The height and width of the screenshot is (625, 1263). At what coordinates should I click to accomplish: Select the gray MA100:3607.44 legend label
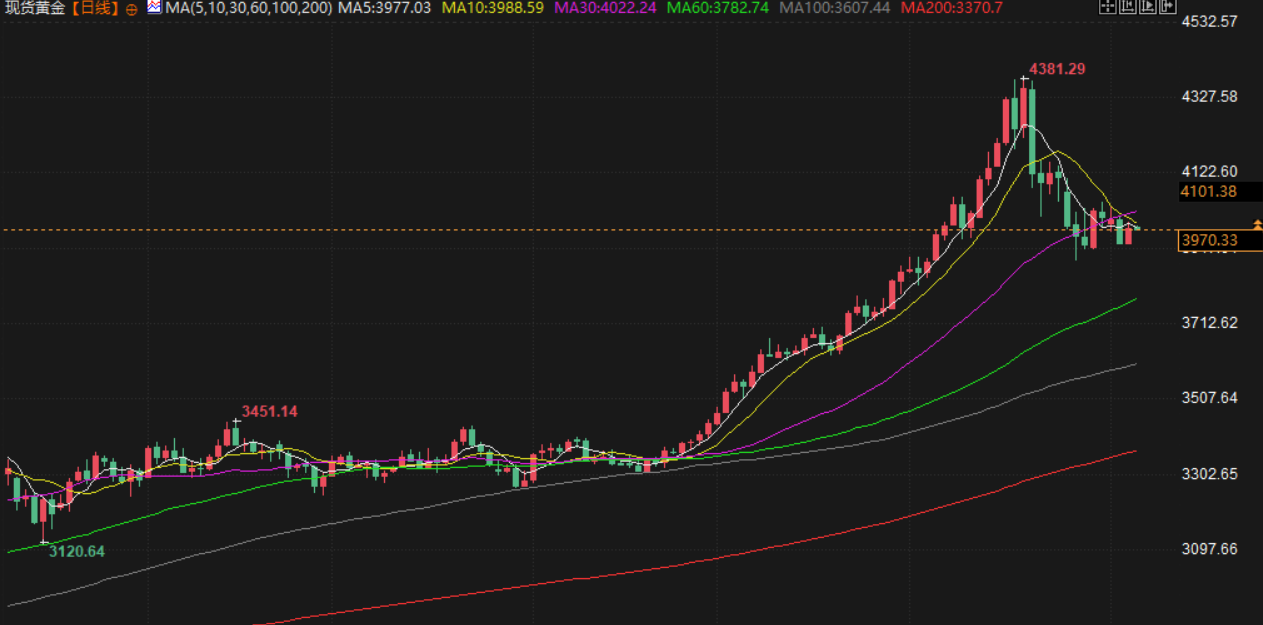tap(834, 8)
